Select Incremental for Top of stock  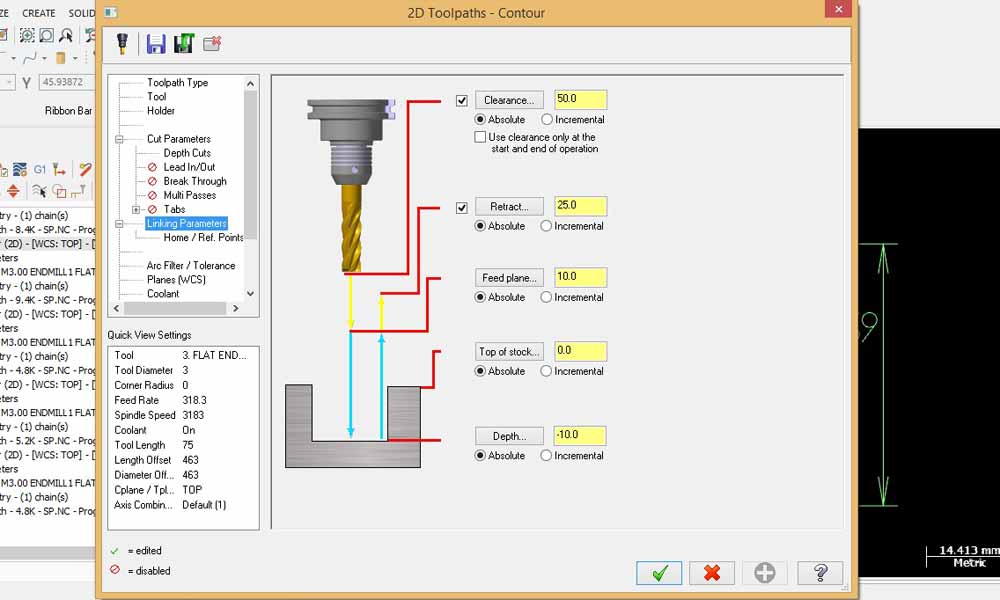click(x=546, y=371)
